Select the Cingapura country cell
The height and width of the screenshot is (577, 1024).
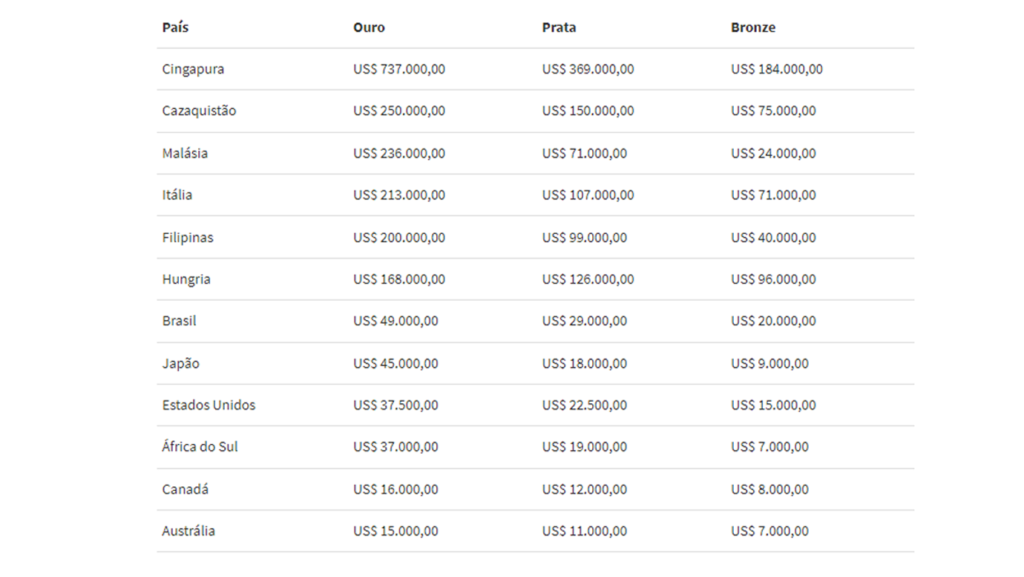pos(193,70)
